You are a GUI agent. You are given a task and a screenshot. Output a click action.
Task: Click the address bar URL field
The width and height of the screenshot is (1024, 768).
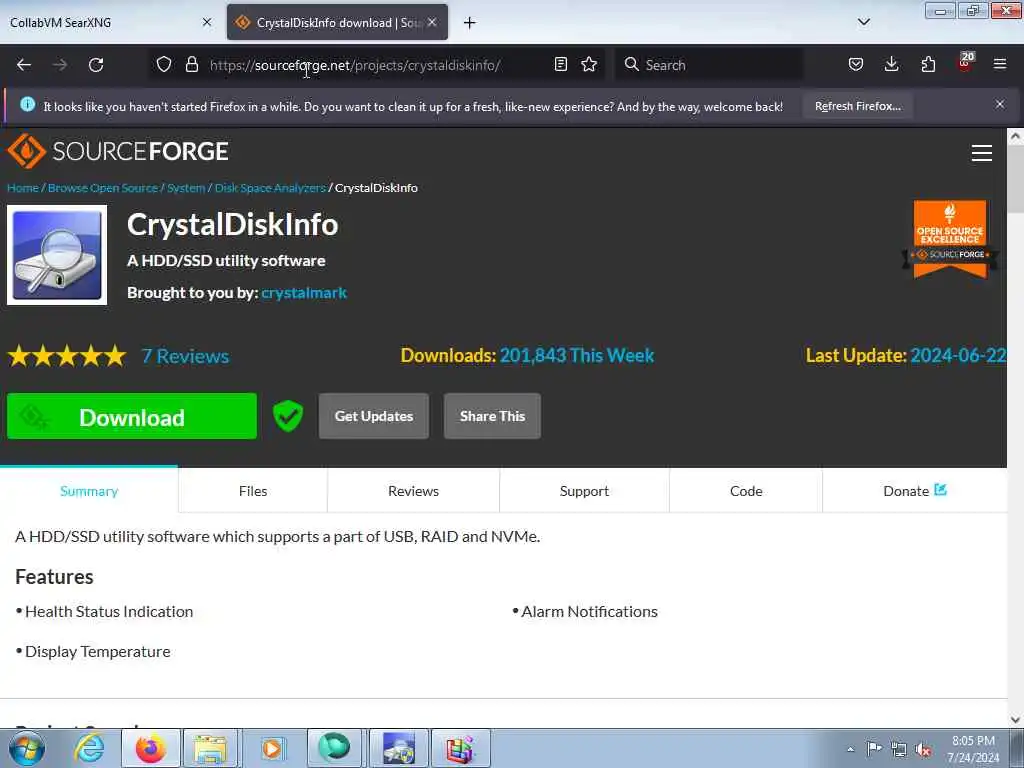(x=376, y=65)
